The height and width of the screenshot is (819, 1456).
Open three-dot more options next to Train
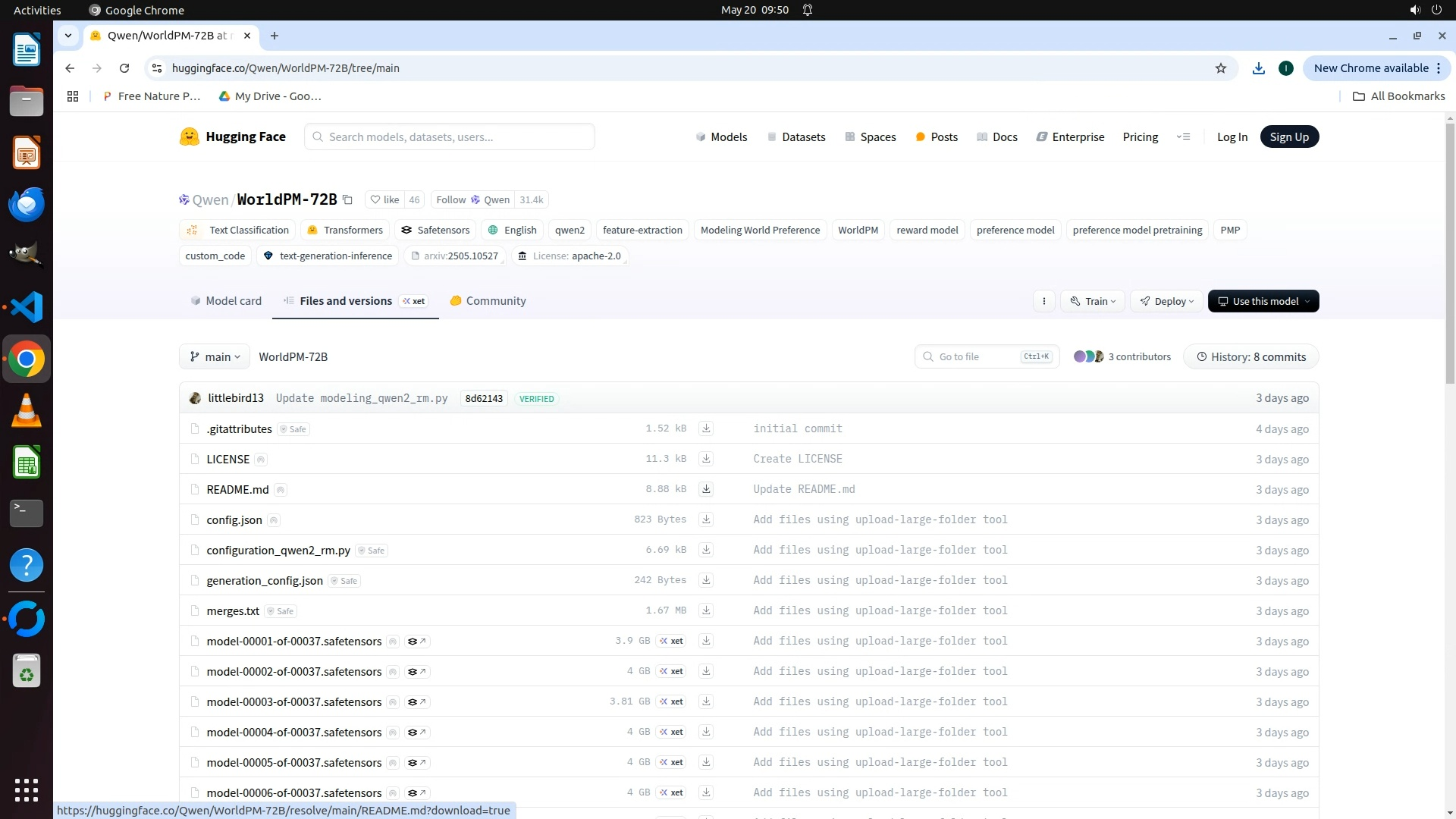pyautogui.click(x=1044, y=301)
